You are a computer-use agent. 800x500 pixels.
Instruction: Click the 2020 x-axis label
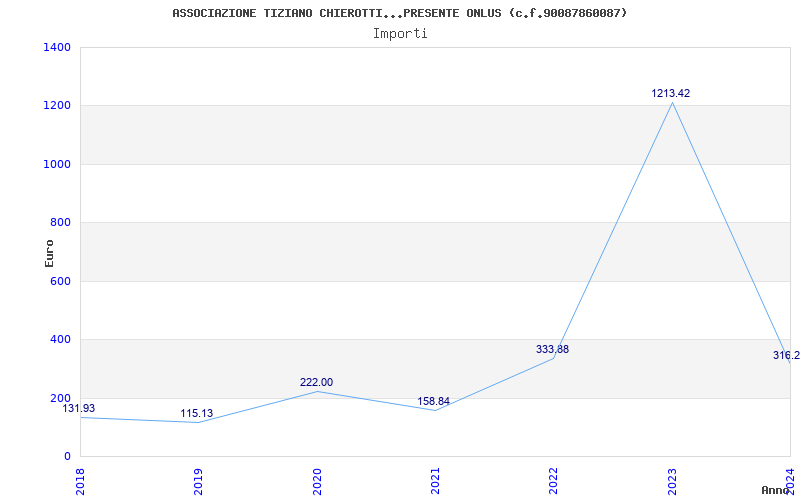point(316,482)
